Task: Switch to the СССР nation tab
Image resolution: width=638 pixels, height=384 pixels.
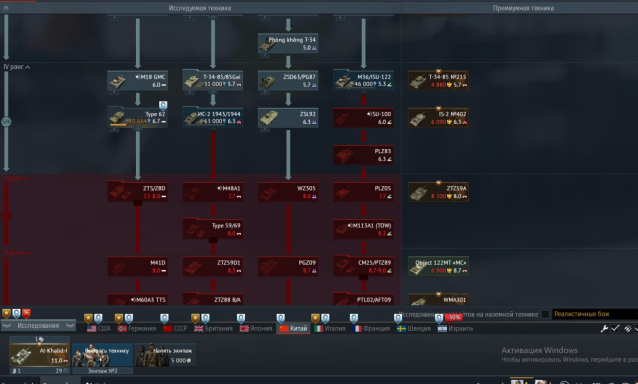Action: (175, 328)
